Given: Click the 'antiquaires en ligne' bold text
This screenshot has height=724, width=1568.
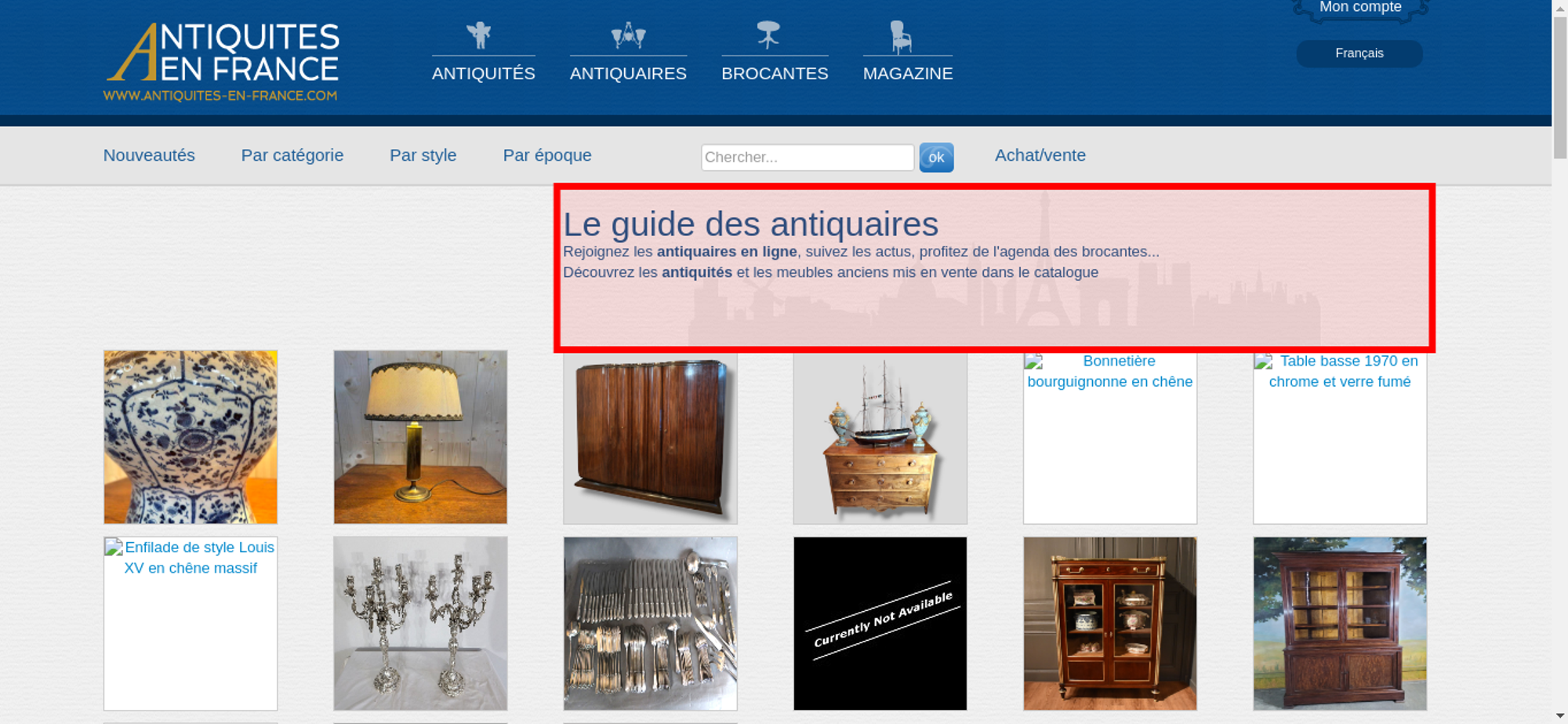Looking at the screenshot, I should [727, 252].
